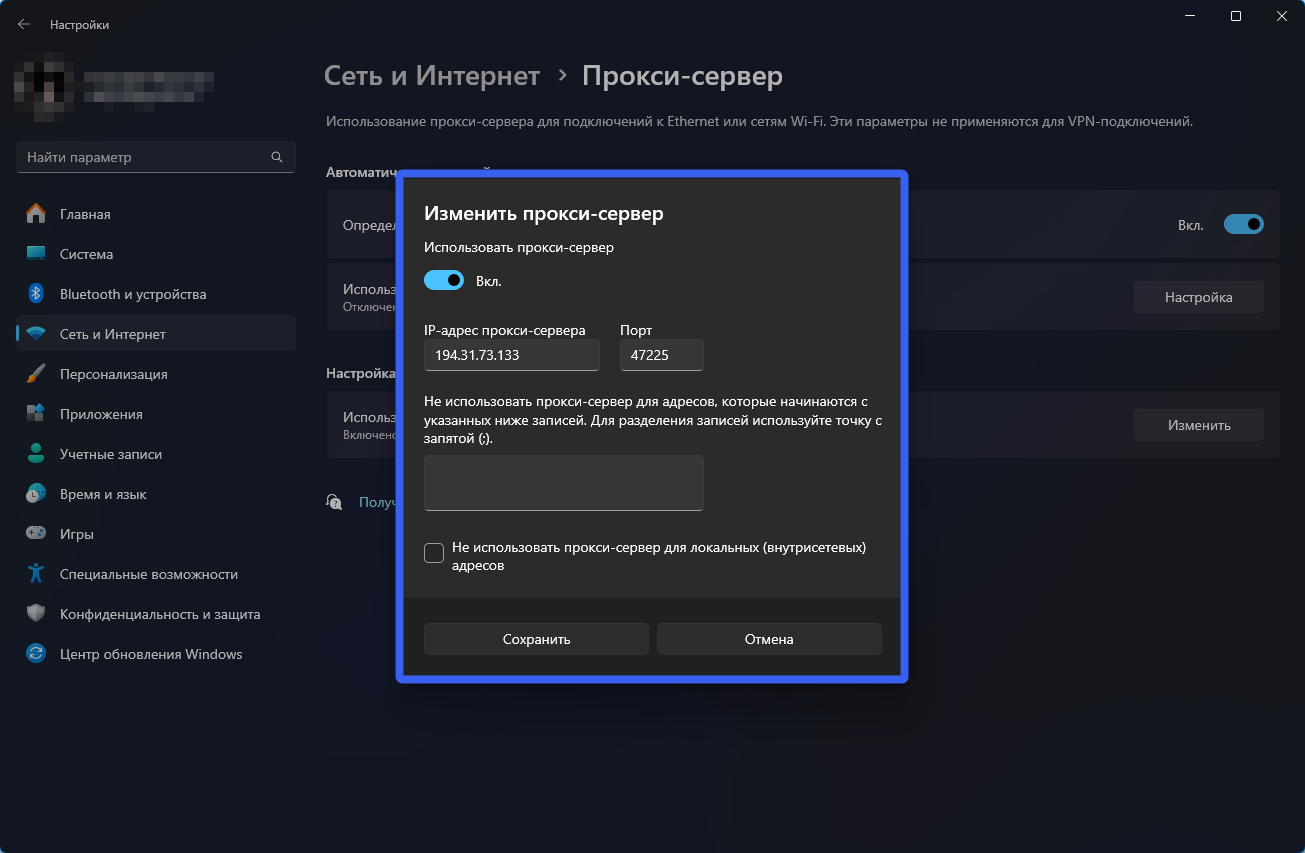
Task: Open Время и язык settings section
Action: click(103, 494)
